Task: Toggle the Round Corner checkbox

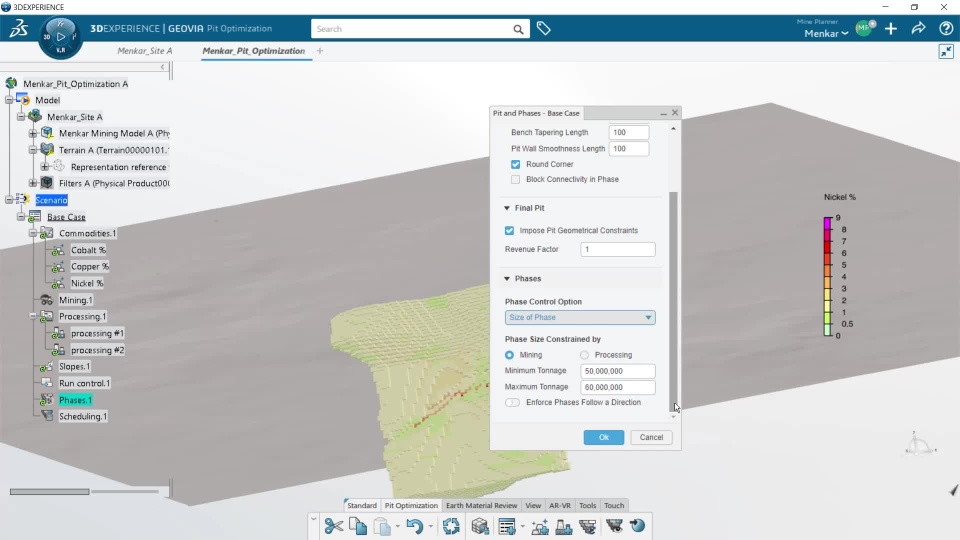Action: pos(516,164)
